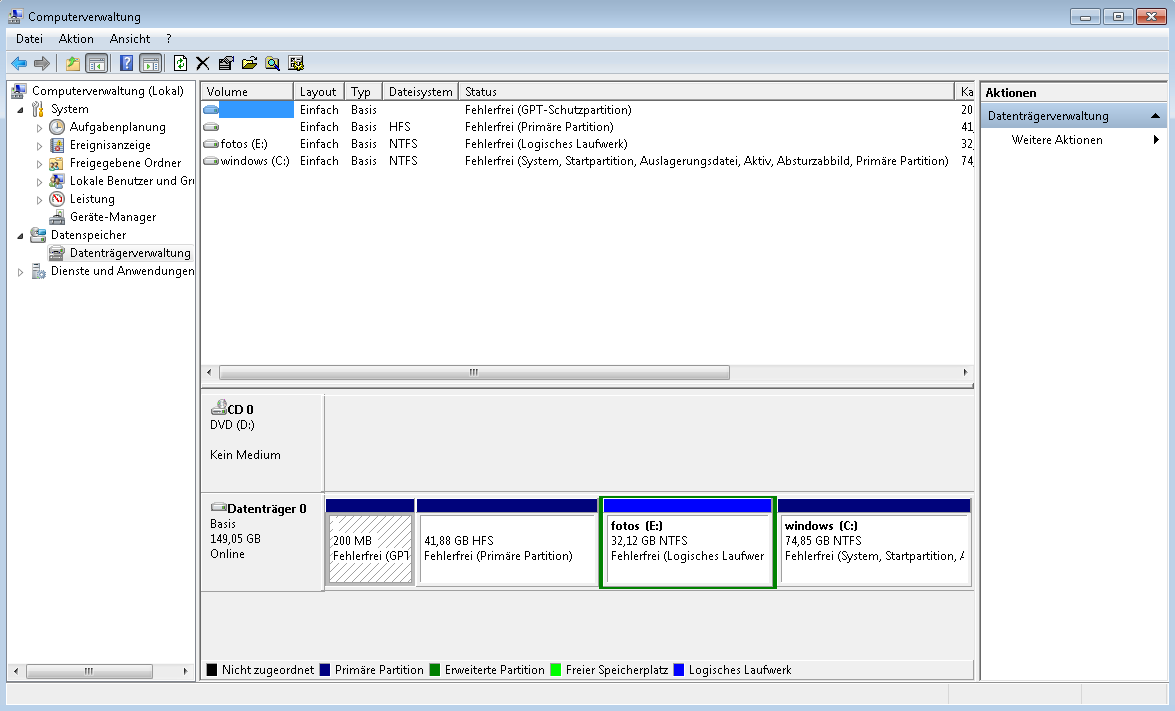The height and width of the screenshot is (711, 1175).
Task: Click the Dienste und Anwendungen icon
Action: pos(38,271)
